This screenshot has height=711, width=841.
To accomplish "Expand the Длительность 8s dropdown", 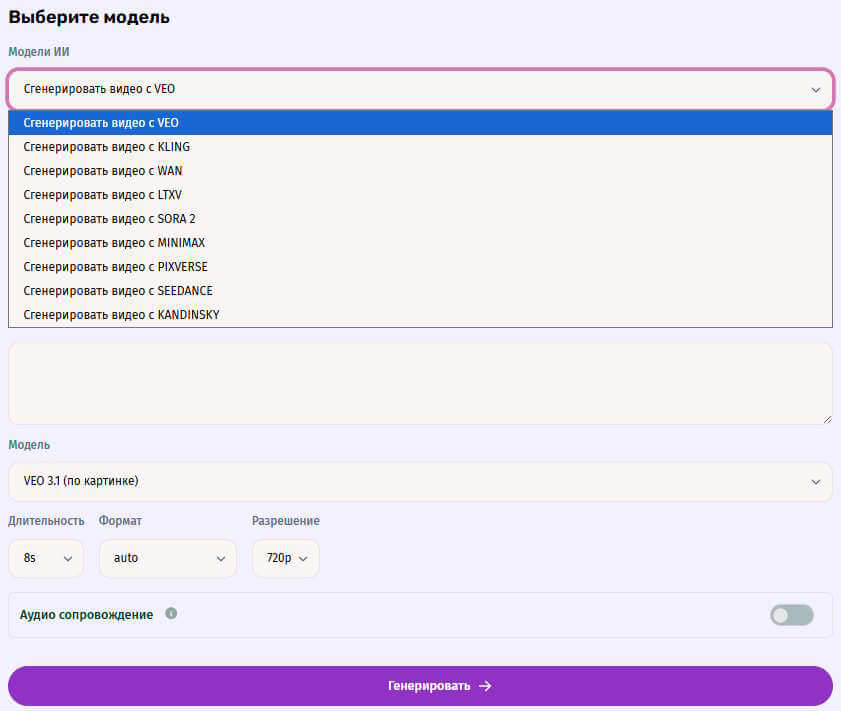I will click(46, 558).
